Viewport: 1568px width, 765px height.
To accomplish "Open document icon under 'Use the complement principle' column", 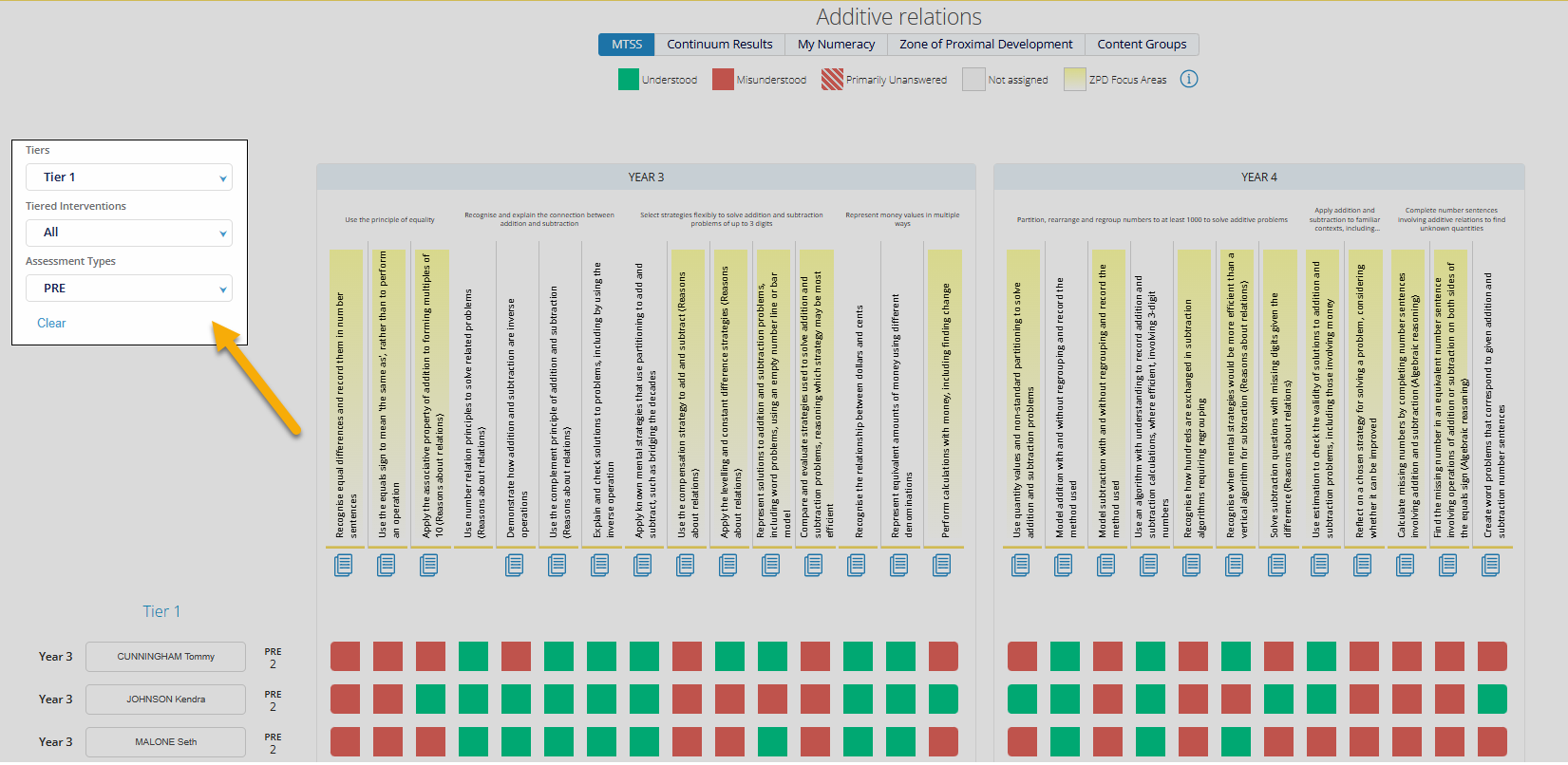I will tap(557, 565).
